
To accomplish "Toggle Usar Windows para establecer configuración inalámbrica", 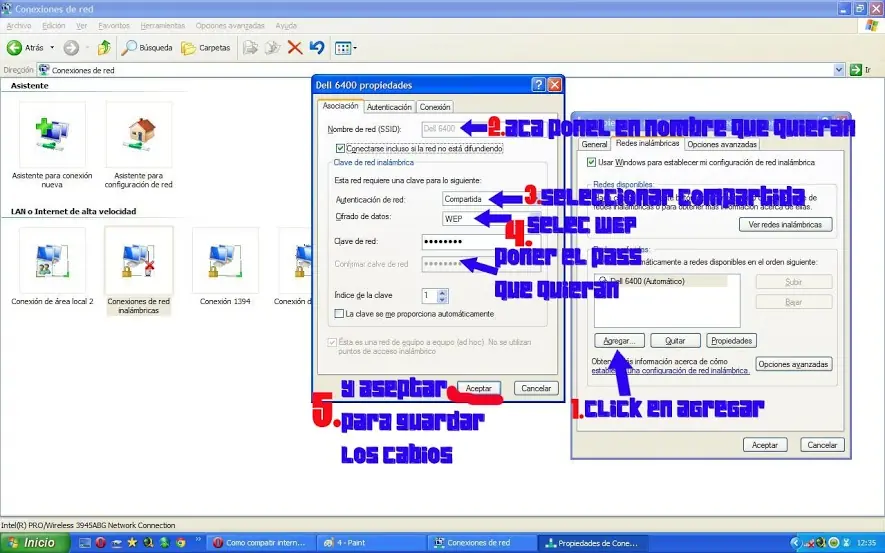I will (x=591, y=162).
